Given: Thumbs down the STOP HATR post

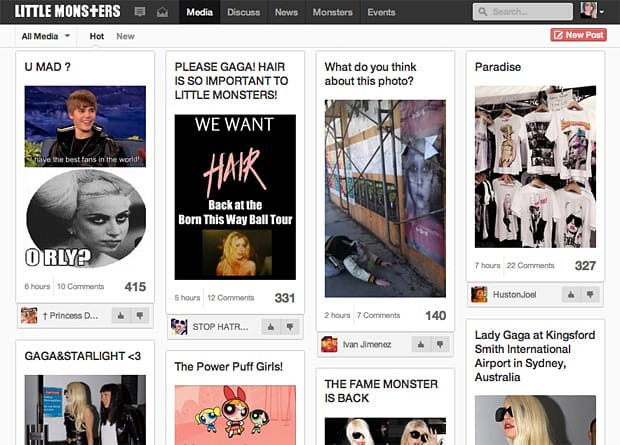Looking at the screenshot, I should [290, 327].
